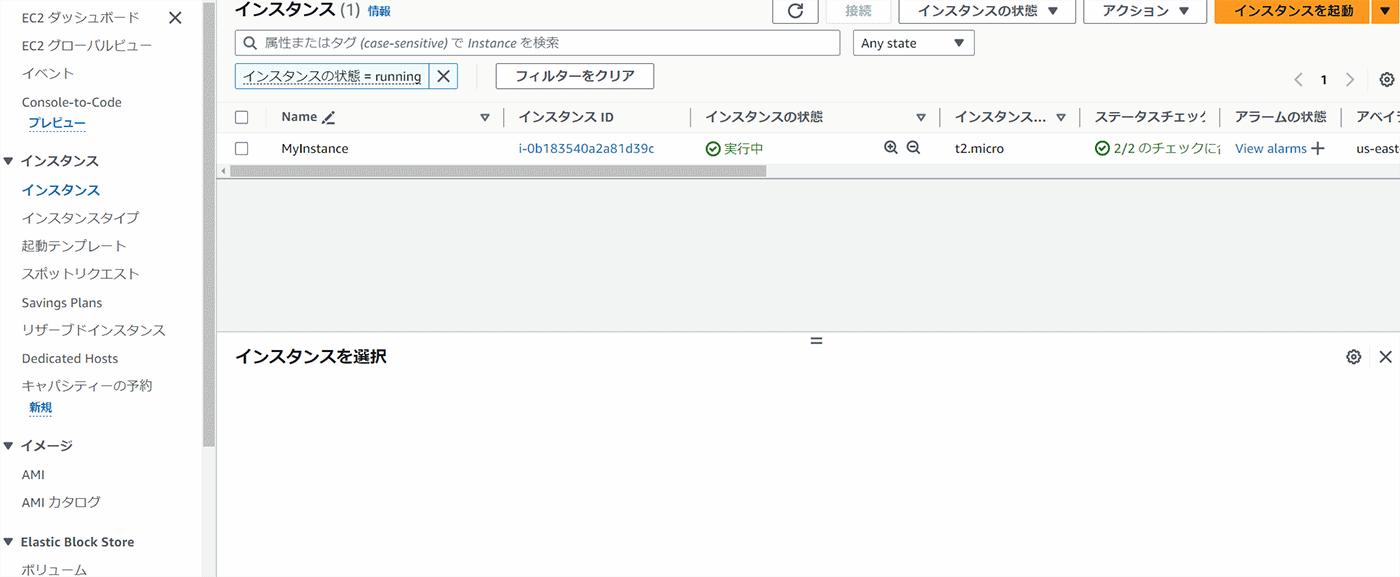
Task: Click the 情報 info link
Action: pos(379,11)
